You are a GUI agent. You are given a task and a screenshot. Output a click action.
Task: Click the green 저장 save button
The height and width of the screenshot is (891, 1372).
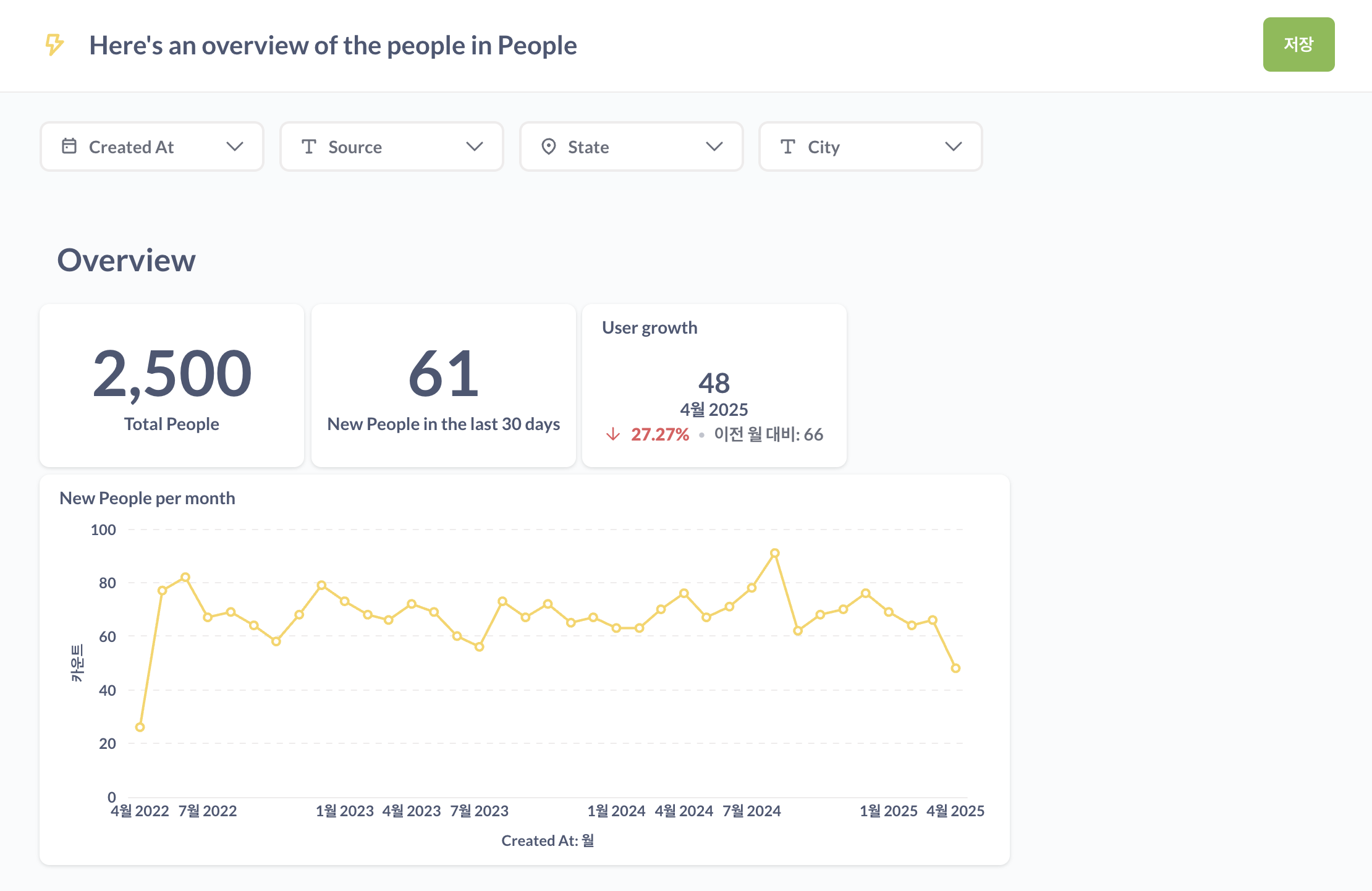(1298, 44)
